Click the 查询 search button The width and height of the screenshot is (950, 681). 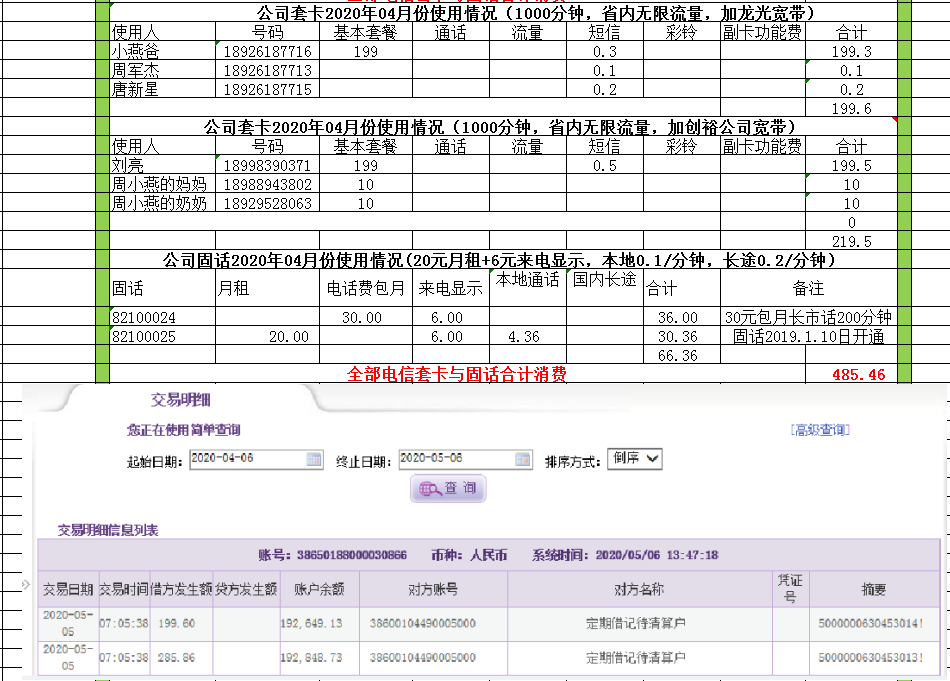(x=448, y=489)
